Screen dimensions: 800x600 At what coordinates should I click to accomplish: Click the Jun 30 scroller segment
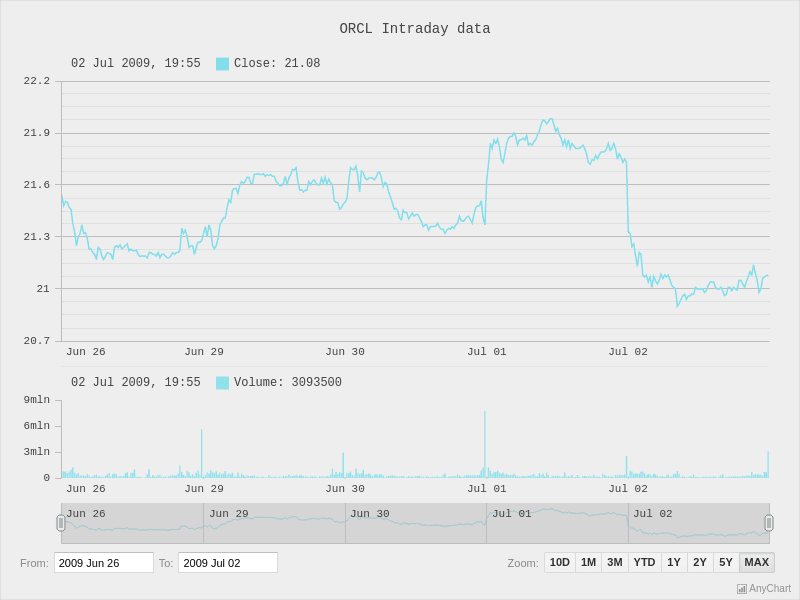416,523
